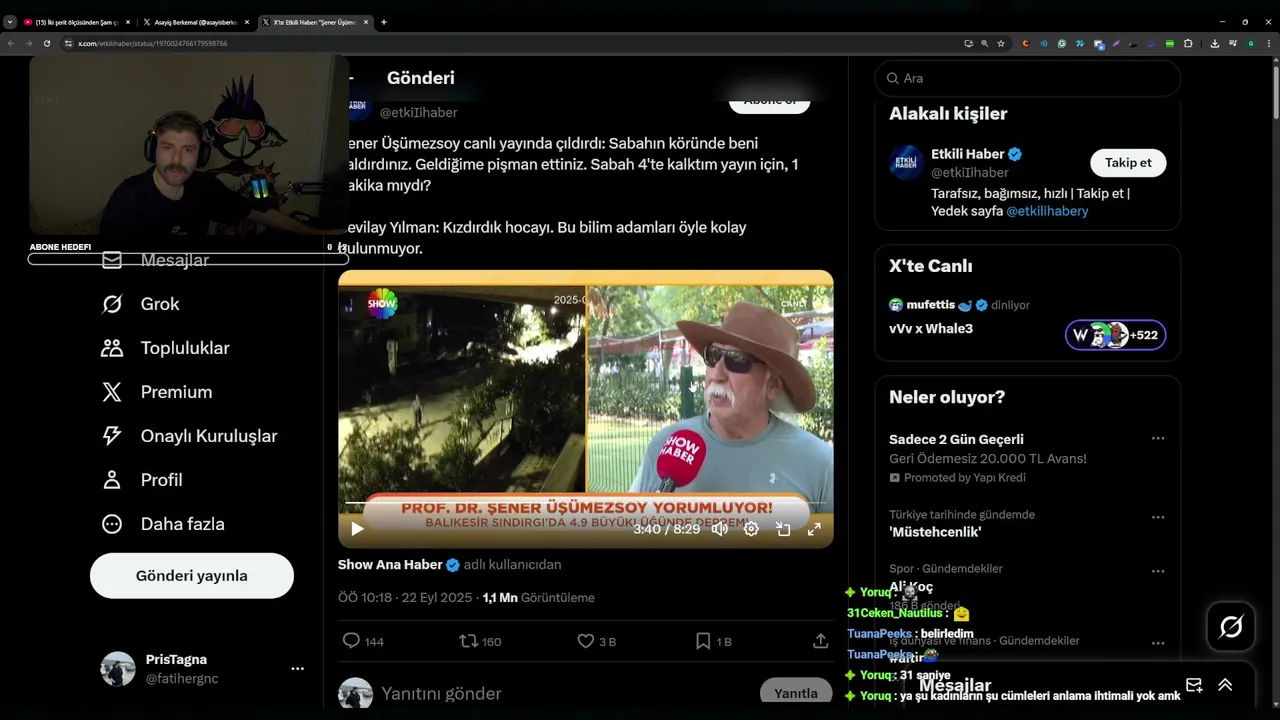Mute the video with the speaker icon
The width and height of the screenshot is (1280, 720).
(719, 529)
